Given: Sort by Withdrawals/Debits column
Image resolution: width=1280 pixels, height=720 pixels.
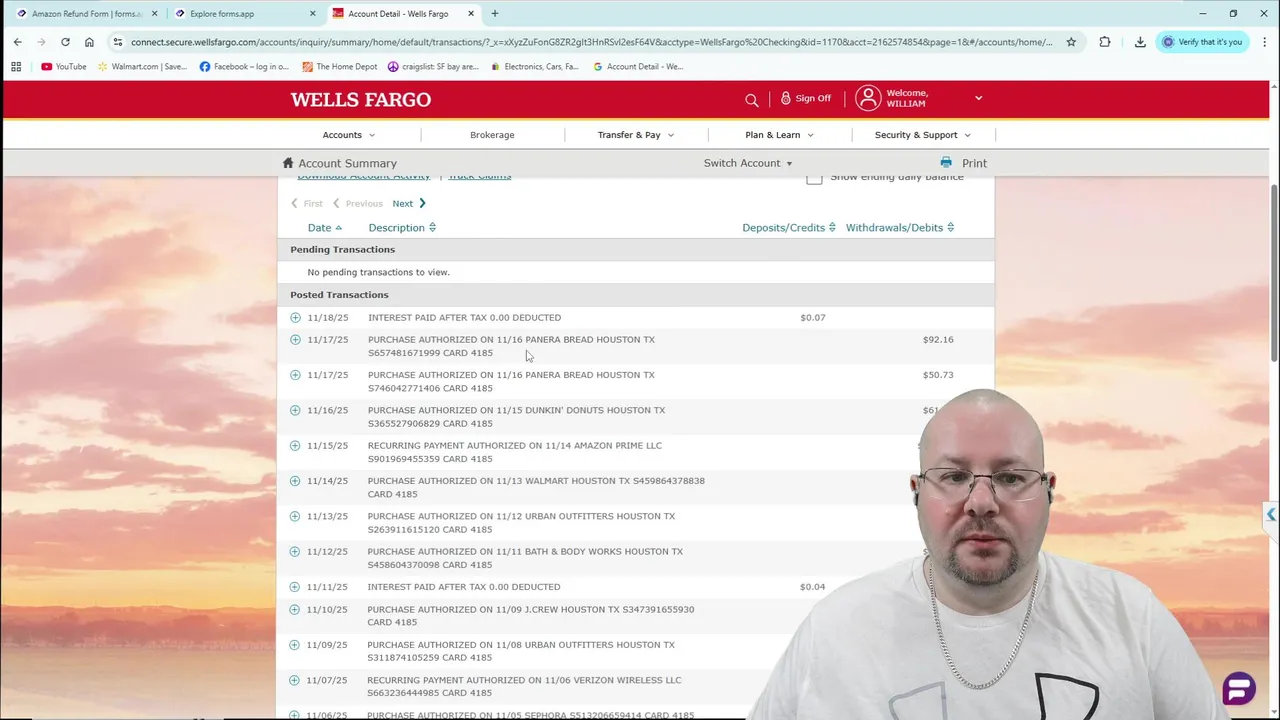Looking at the screenshot, I should point(900,228).
